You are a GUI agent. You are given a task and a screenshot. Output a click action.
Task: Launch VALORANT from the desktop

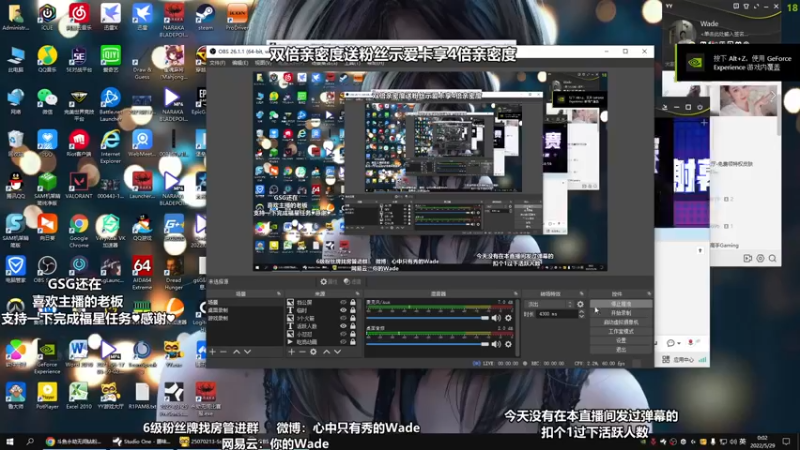[x=79, y=185]
